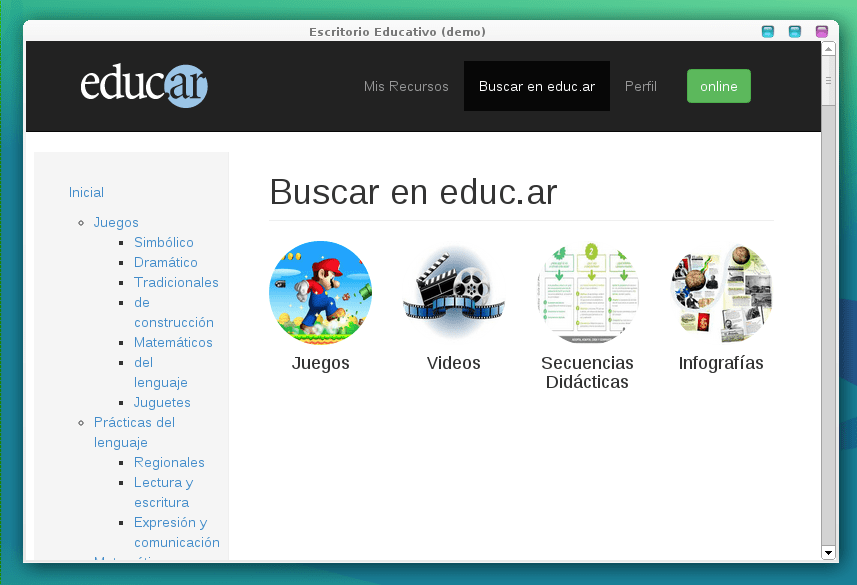
Task: Open Prácticas del lenguaje category
Action: 134,432
